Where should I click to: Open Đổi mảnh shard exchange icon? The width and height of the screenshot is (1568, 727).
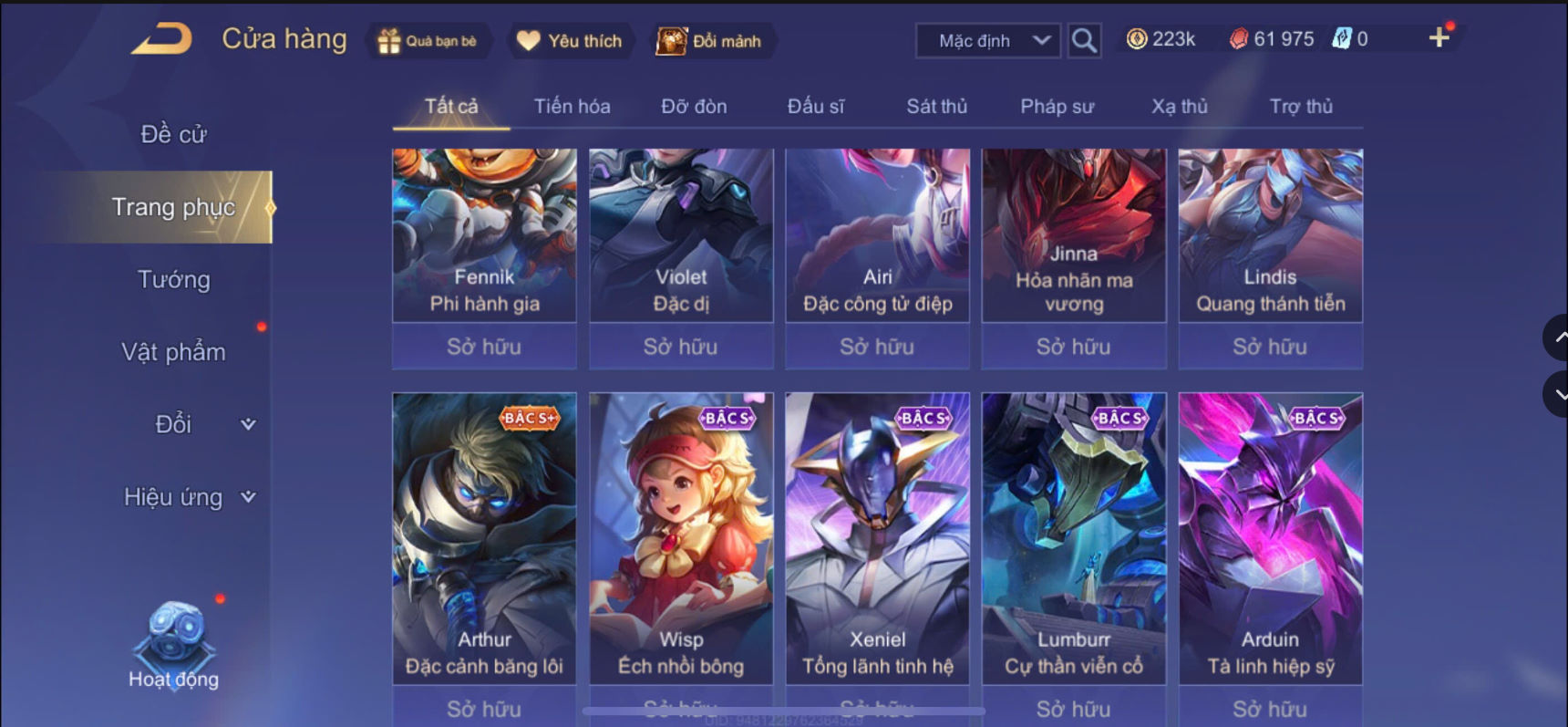click(x=672, y=41)
